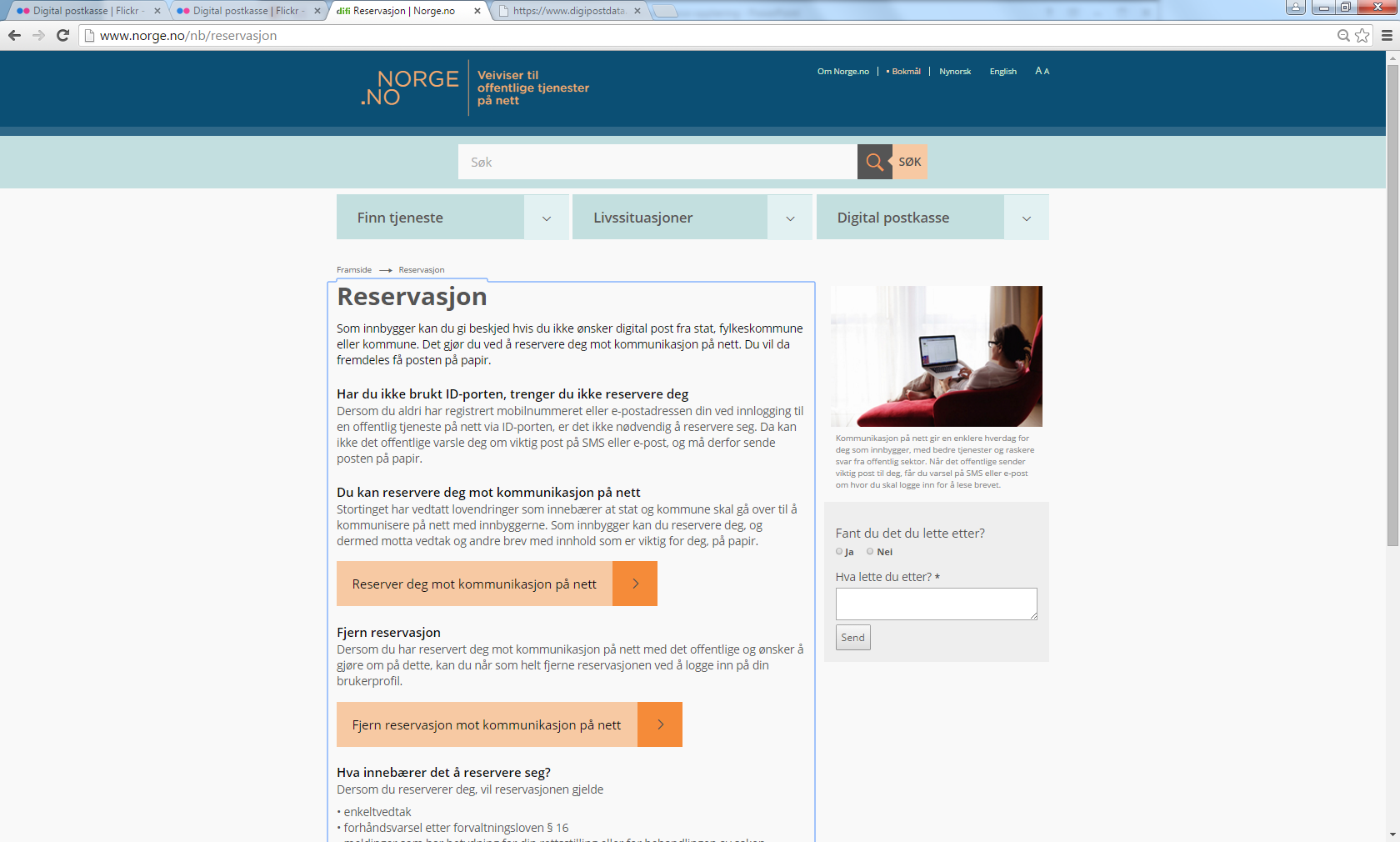
Task: Reload the page with the refresh icon
Action: 62,35
